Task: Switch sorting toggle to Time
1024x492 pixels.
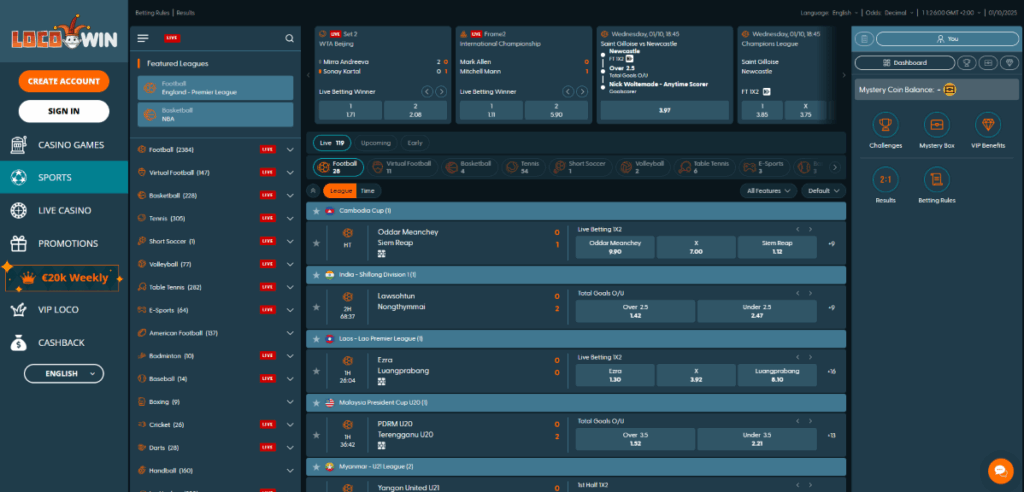Action: 367,190
